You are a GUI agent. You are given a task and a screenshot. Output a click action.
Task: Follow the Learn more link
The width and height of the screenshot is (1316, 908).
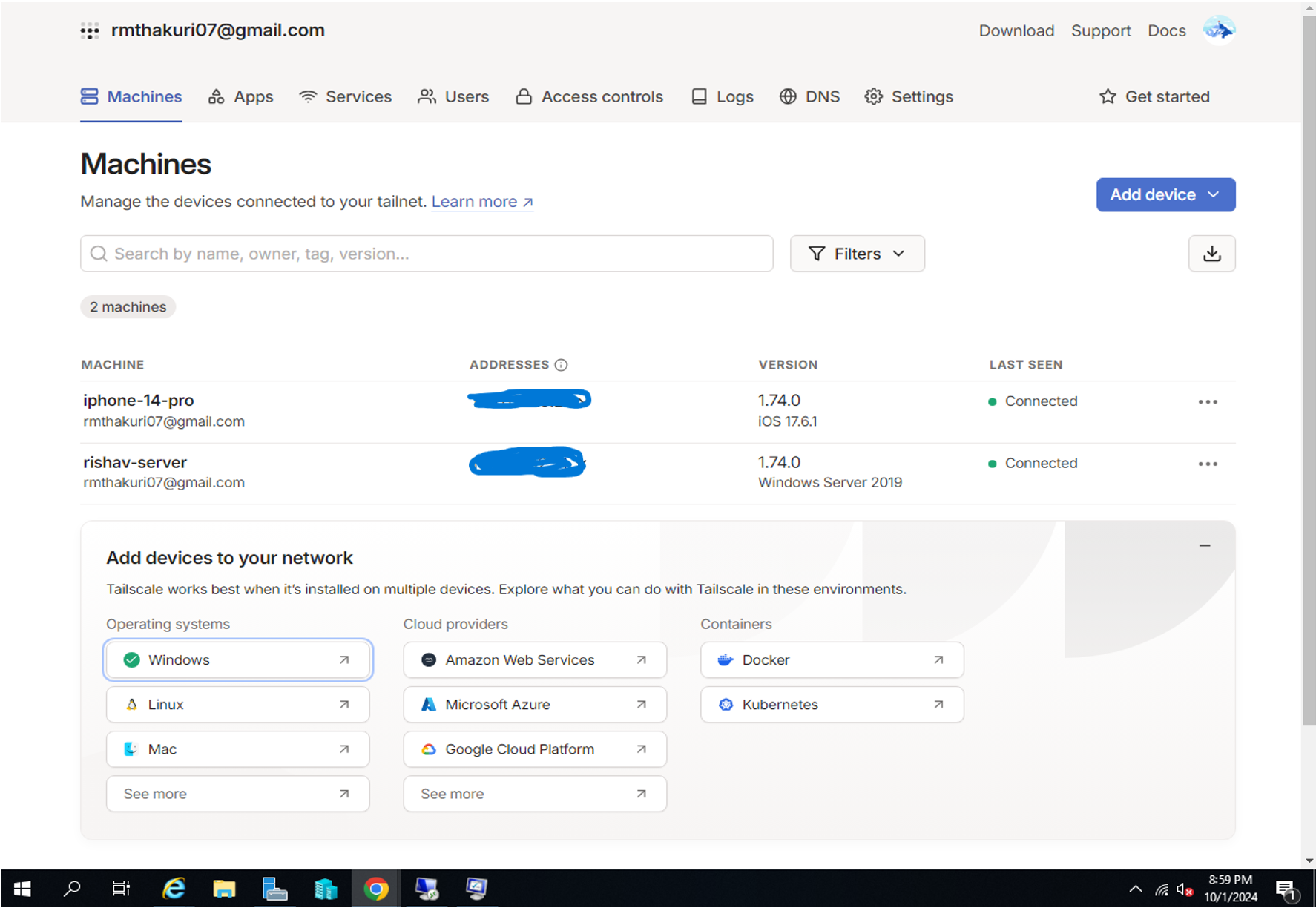click(482, 202)
